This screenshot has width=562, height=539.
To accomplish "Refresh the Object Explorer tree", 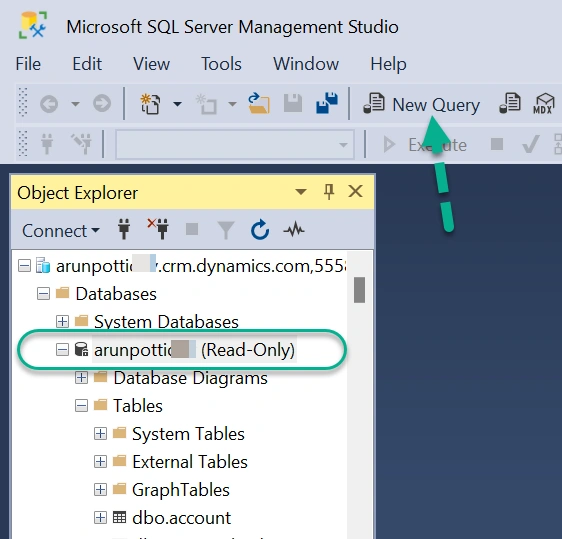I will click(x=260, y=229).
